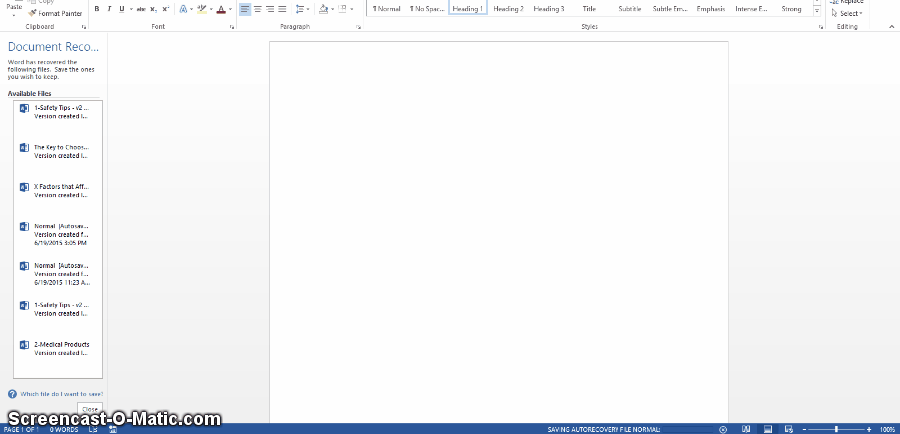
Task: Collapse the ribbon with the caret
Action: pyautogui.click(x=891, y=26)
